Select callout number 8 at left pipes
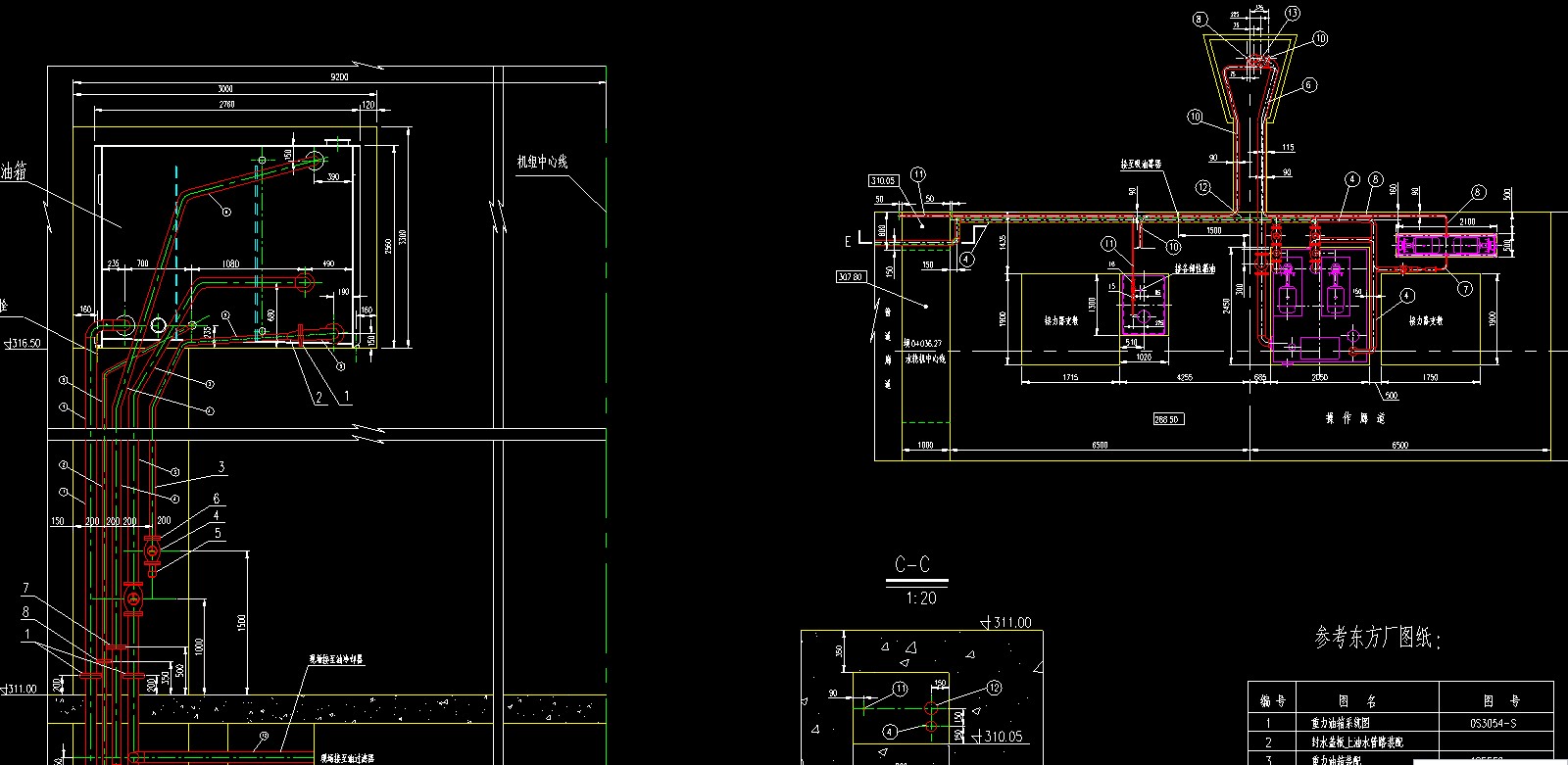 click(26, 612)
